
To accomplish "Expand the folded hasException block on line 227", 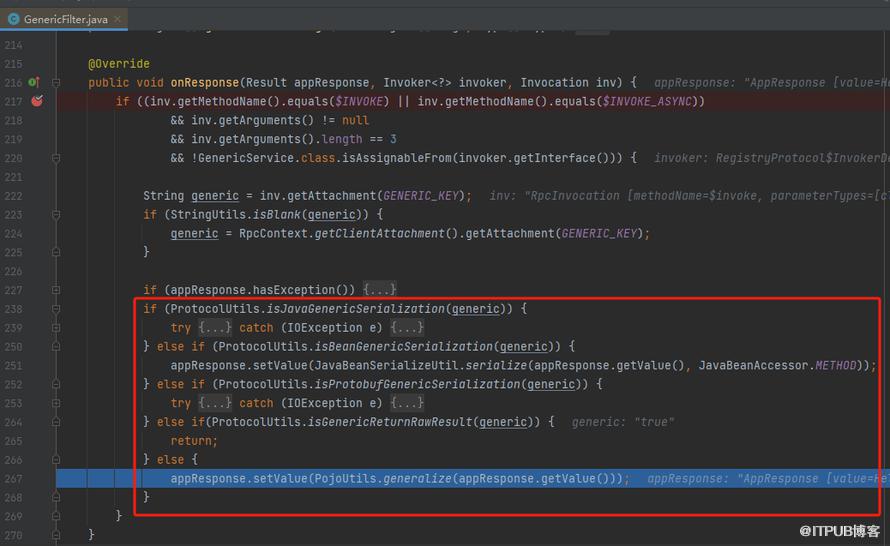I will [56, 290].
